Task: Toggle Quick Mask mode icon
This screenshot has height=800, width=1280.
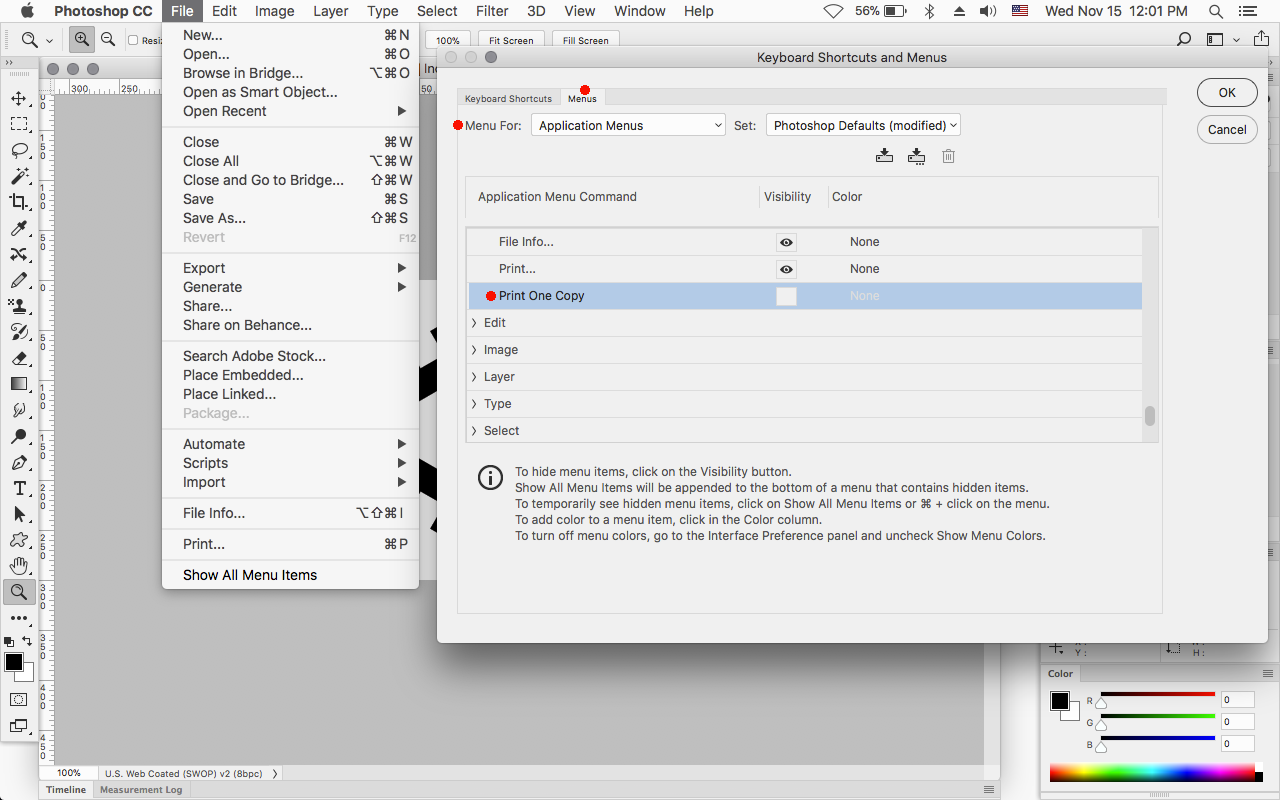Action: 18,699
